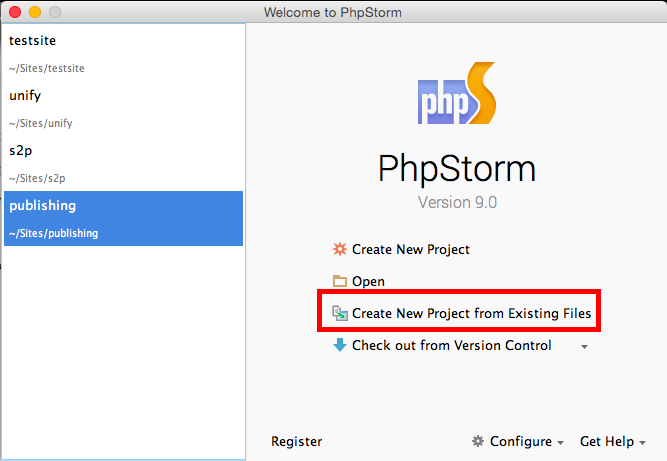Image resolution: width=667 pixels, height=461 pixels.
Task: Click the blue down-arrow Check out icon
Action: pos(340,345)
